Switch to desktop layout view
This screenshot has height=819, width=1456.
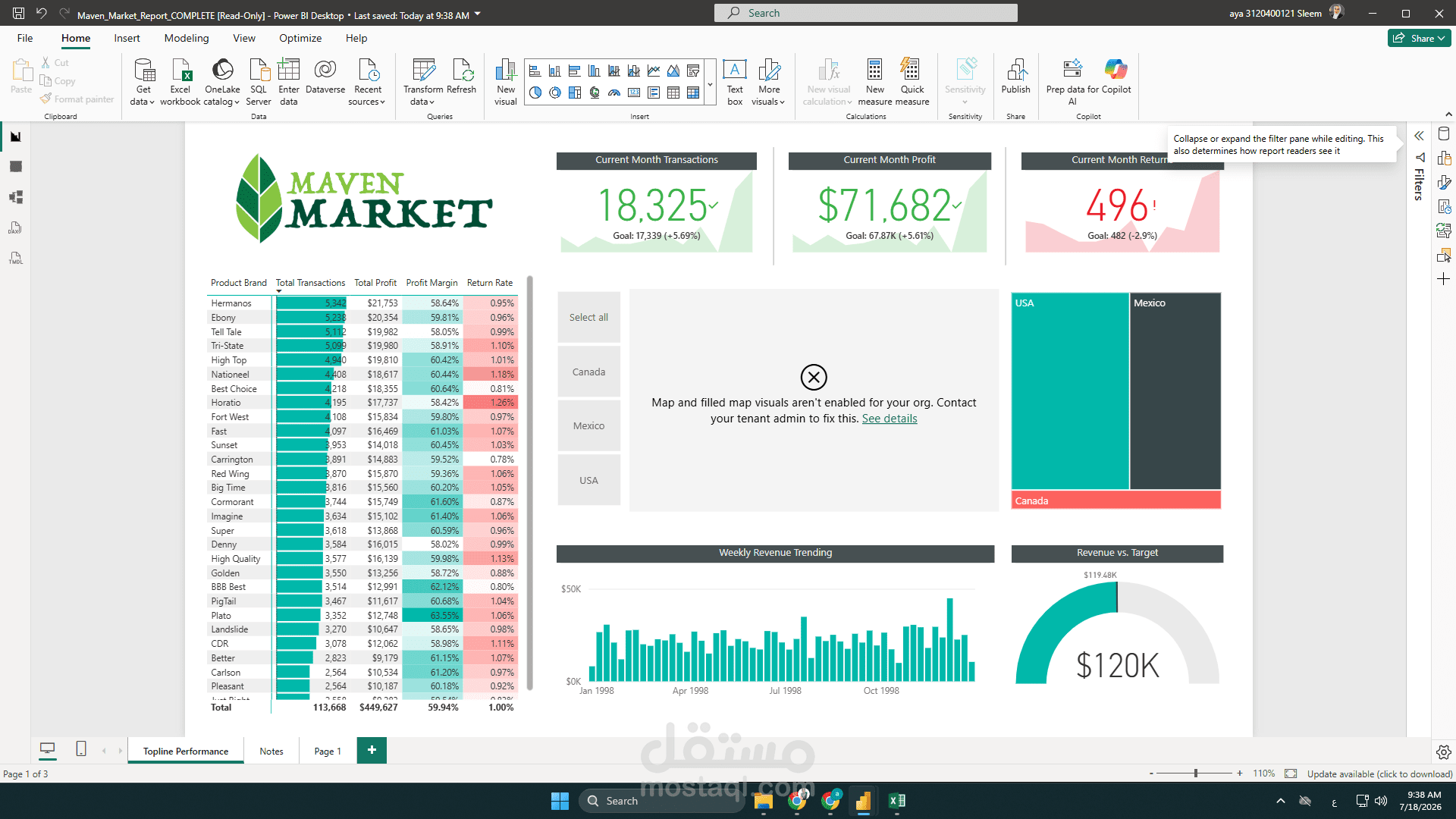pyautogui.click(x=47, y=749)
